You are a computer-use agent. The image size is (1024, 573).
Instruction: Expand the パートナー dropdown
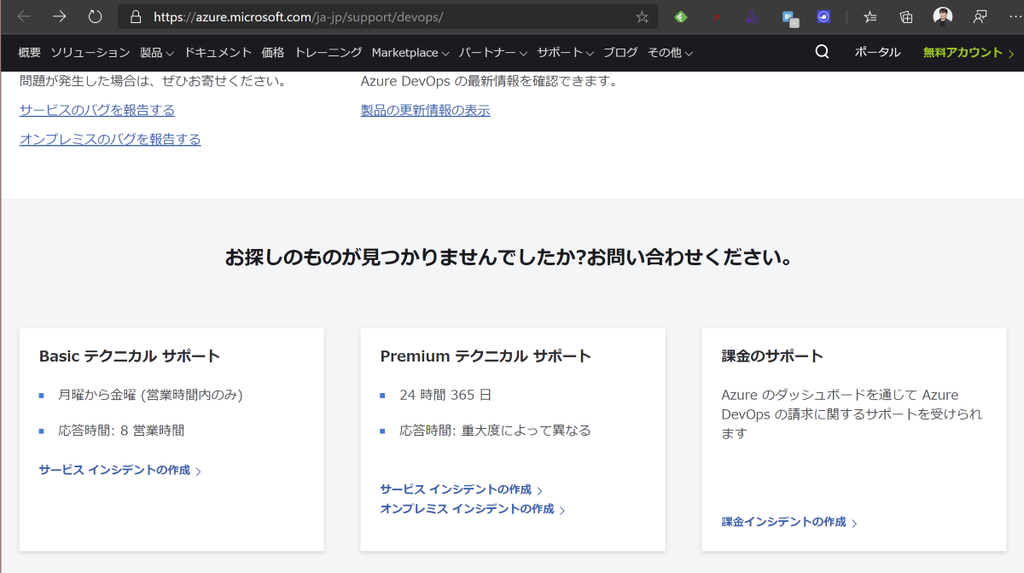click(493, 52)
